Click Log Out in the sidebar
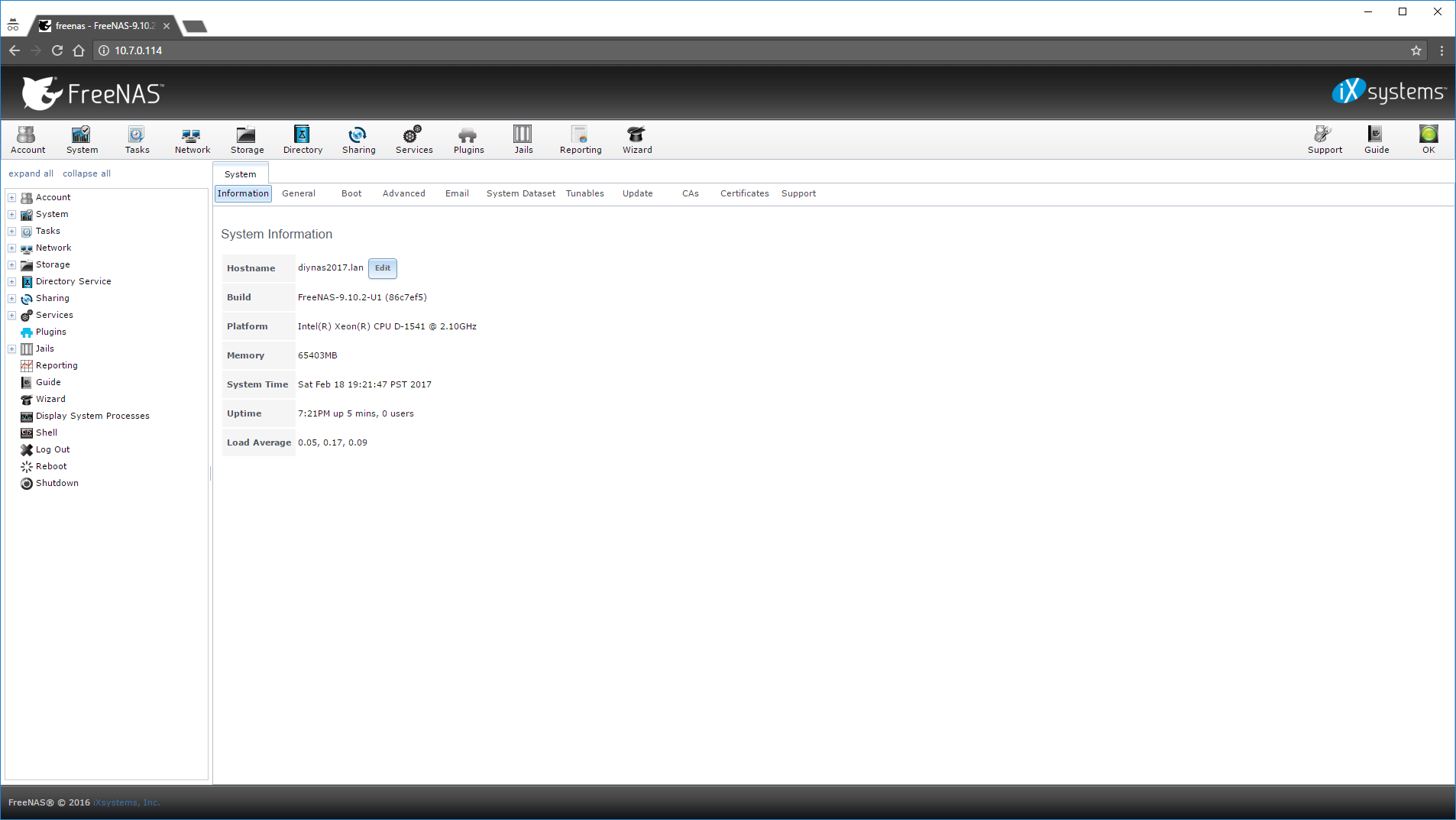The image size is (1456, 820). [x=53, y=449]
